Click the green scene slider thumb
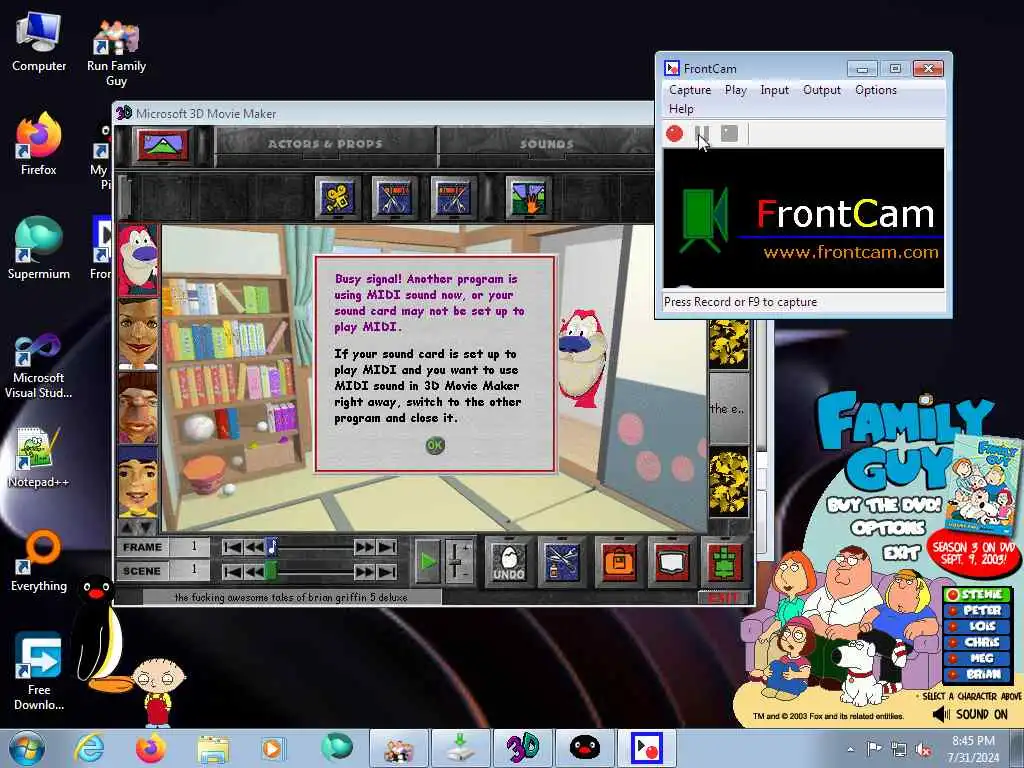The image size is (1024, 768). (271, 571)
